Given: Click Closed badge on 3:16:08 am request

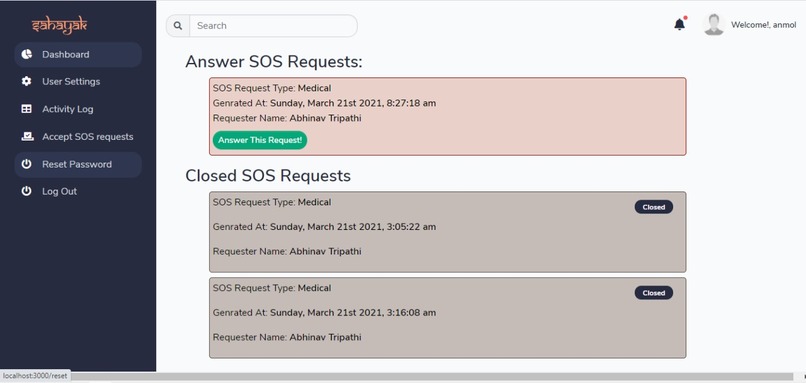Looking at the screenshot, I should 653,293.
